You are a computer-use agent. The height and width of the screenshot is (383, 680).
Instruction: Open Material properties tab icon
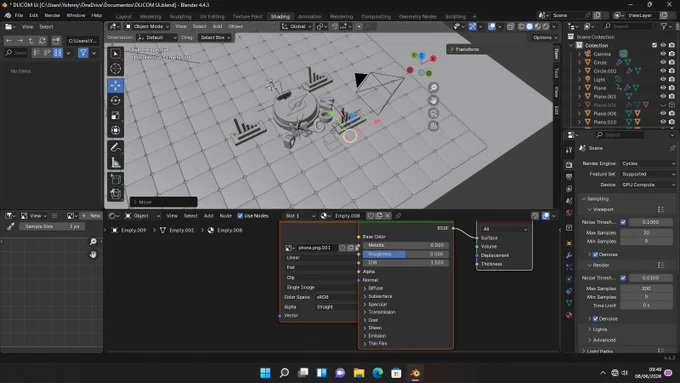pos(569,315)
